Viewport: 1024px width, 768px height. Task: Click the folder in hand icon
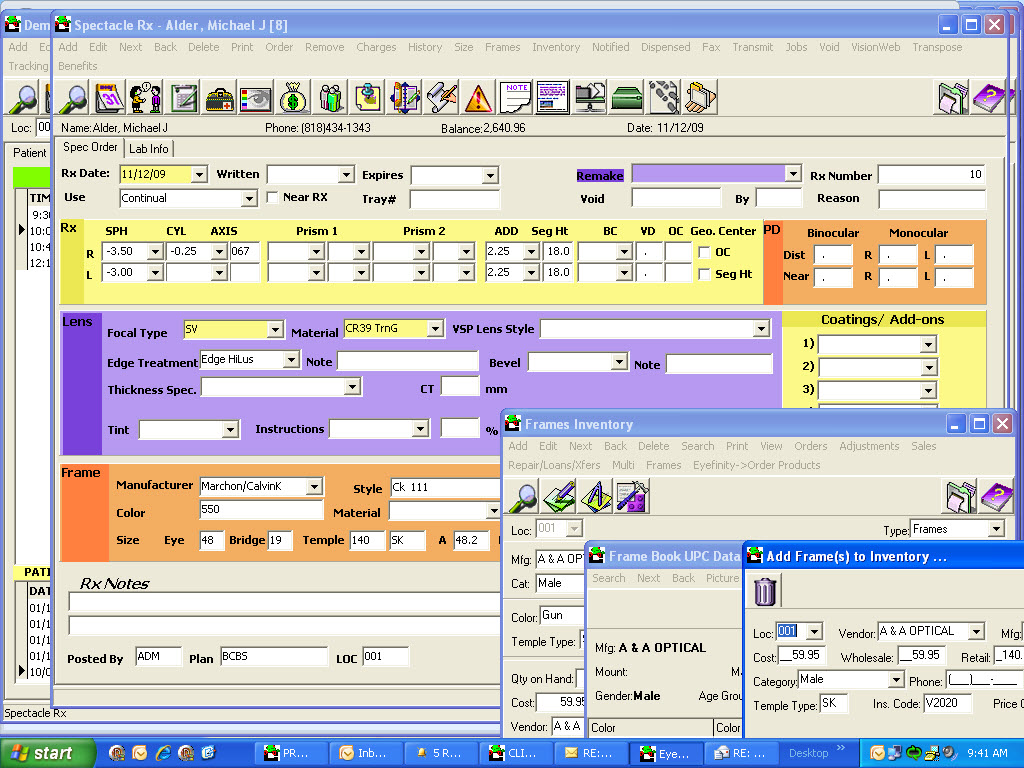(701, 98)
